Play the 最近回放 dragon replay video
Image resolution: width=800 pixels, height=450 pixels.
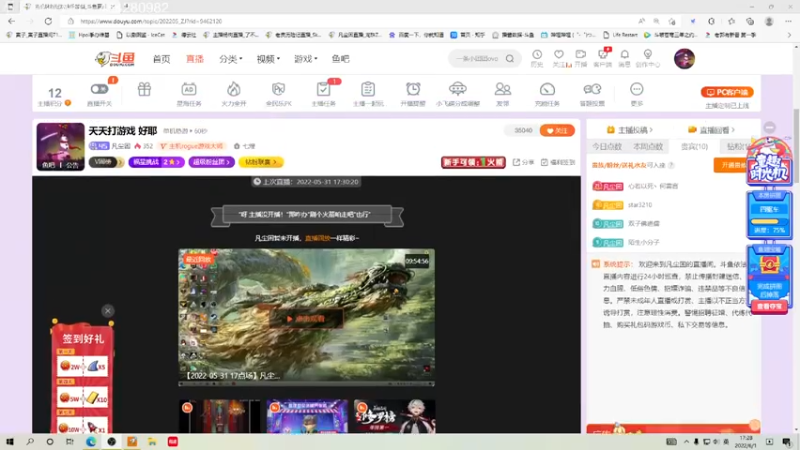tap(306, 318)
